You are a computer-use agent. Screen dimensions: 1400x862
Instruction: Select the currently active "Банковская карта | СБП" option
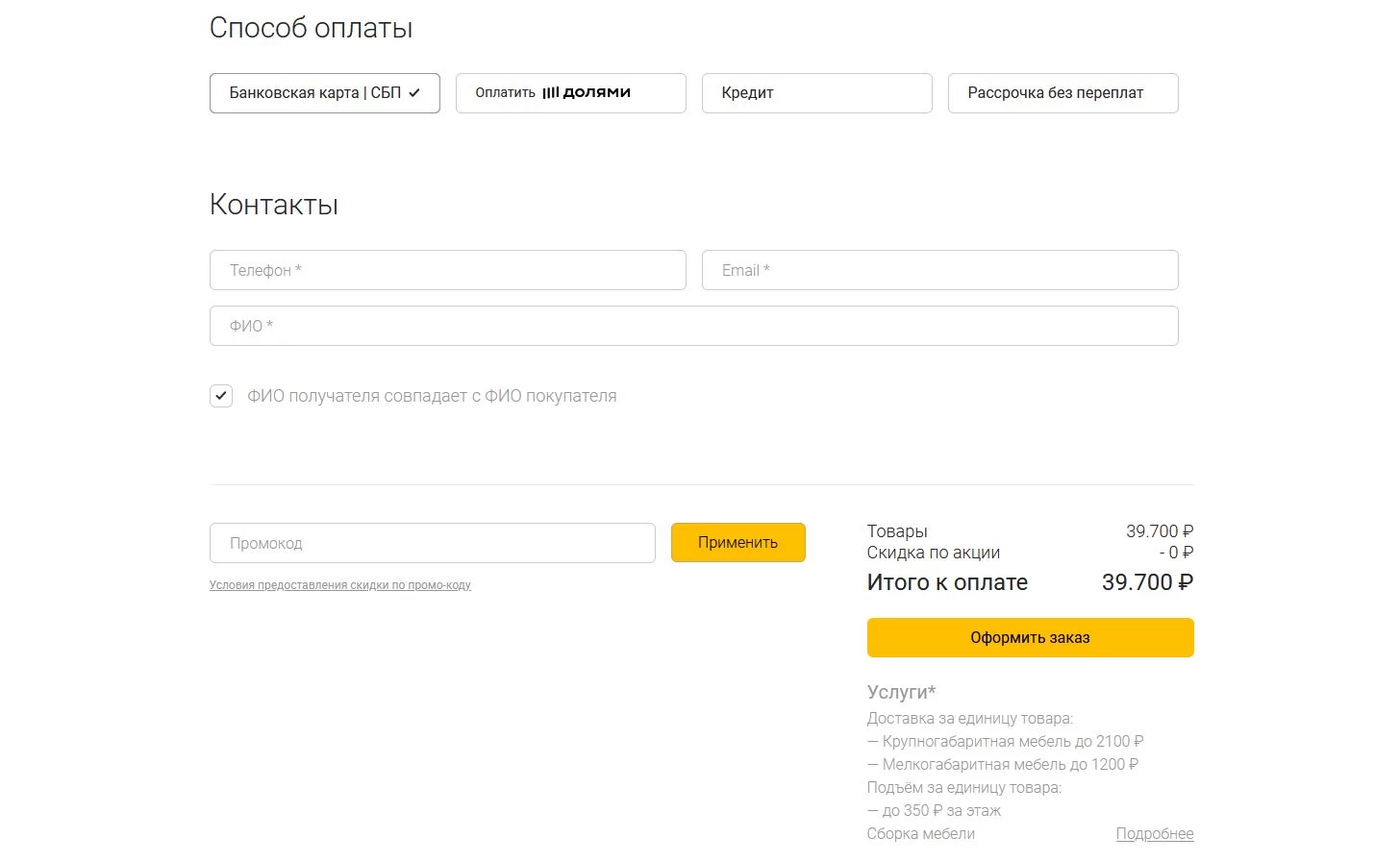tap(324, 92)
